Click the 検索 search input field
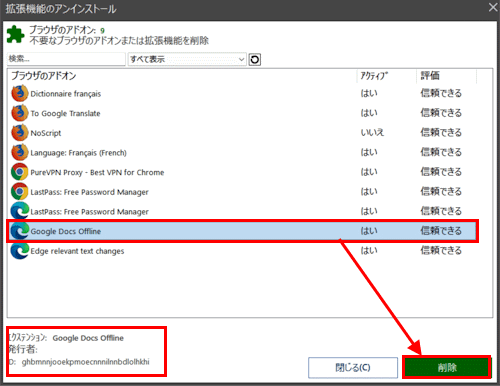The height and width of the screenshot is (386, 500). pyautogui.click(x=66, y=59)
